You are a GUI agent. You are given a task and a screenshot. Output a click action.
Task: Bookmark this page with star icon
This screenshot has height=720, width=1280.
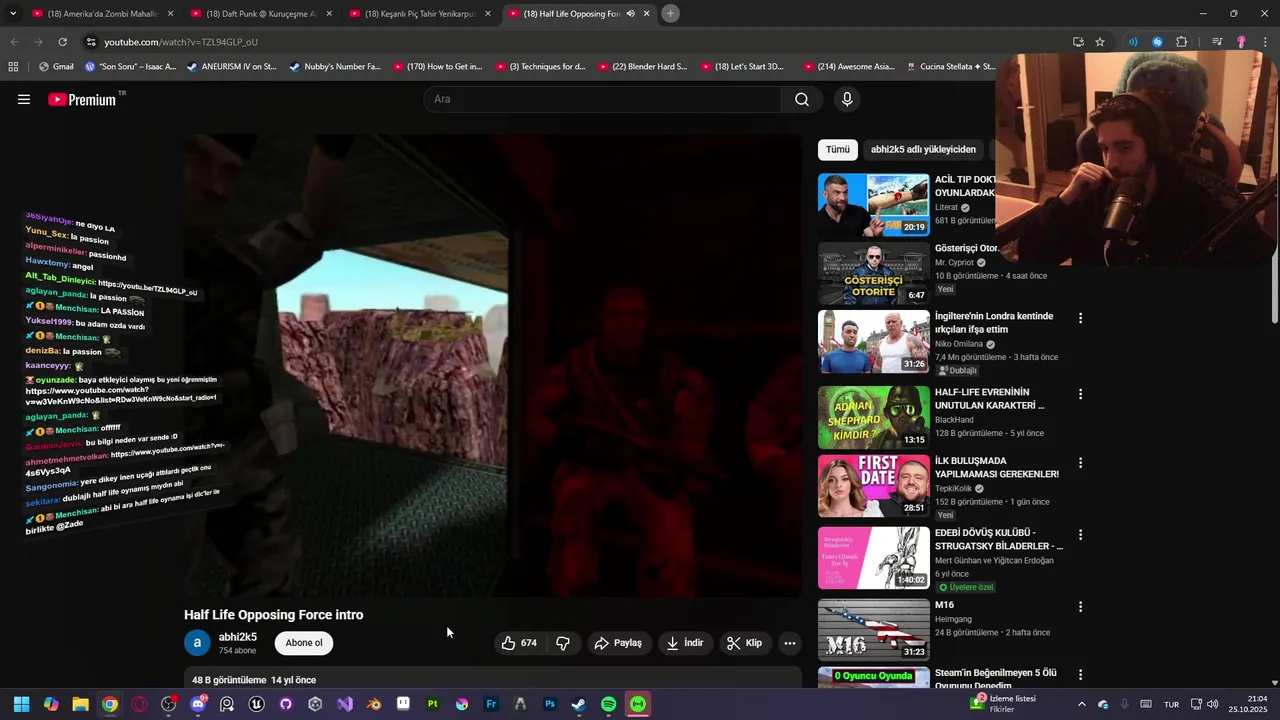1100,42
